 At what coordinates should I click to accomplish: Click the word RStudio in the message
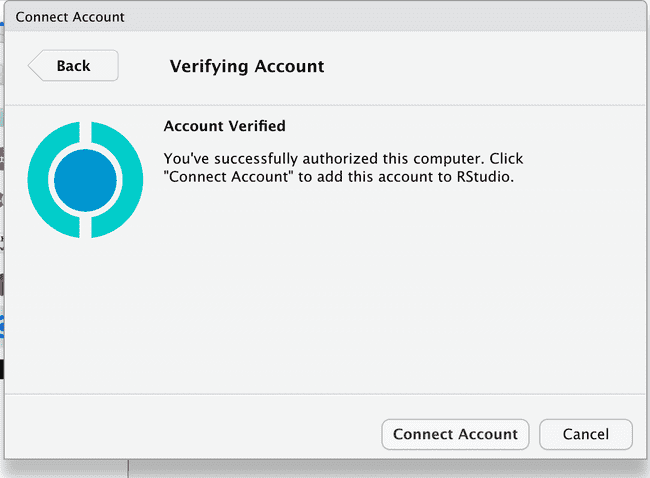point(485,177)
